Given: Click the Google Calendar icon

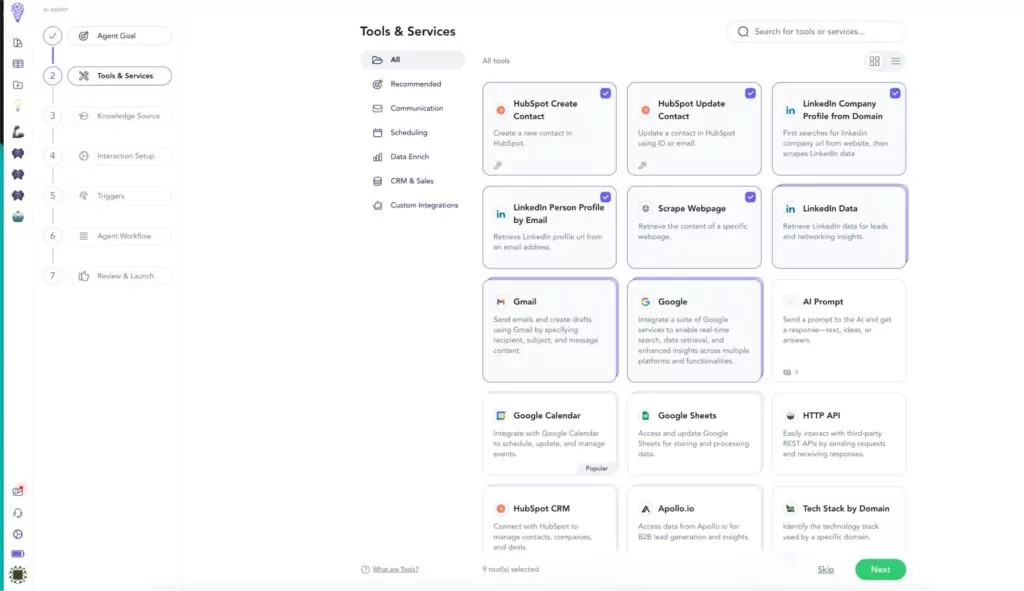Looking at the screenshot, I should pyautogui.click(x=501, y=415).
